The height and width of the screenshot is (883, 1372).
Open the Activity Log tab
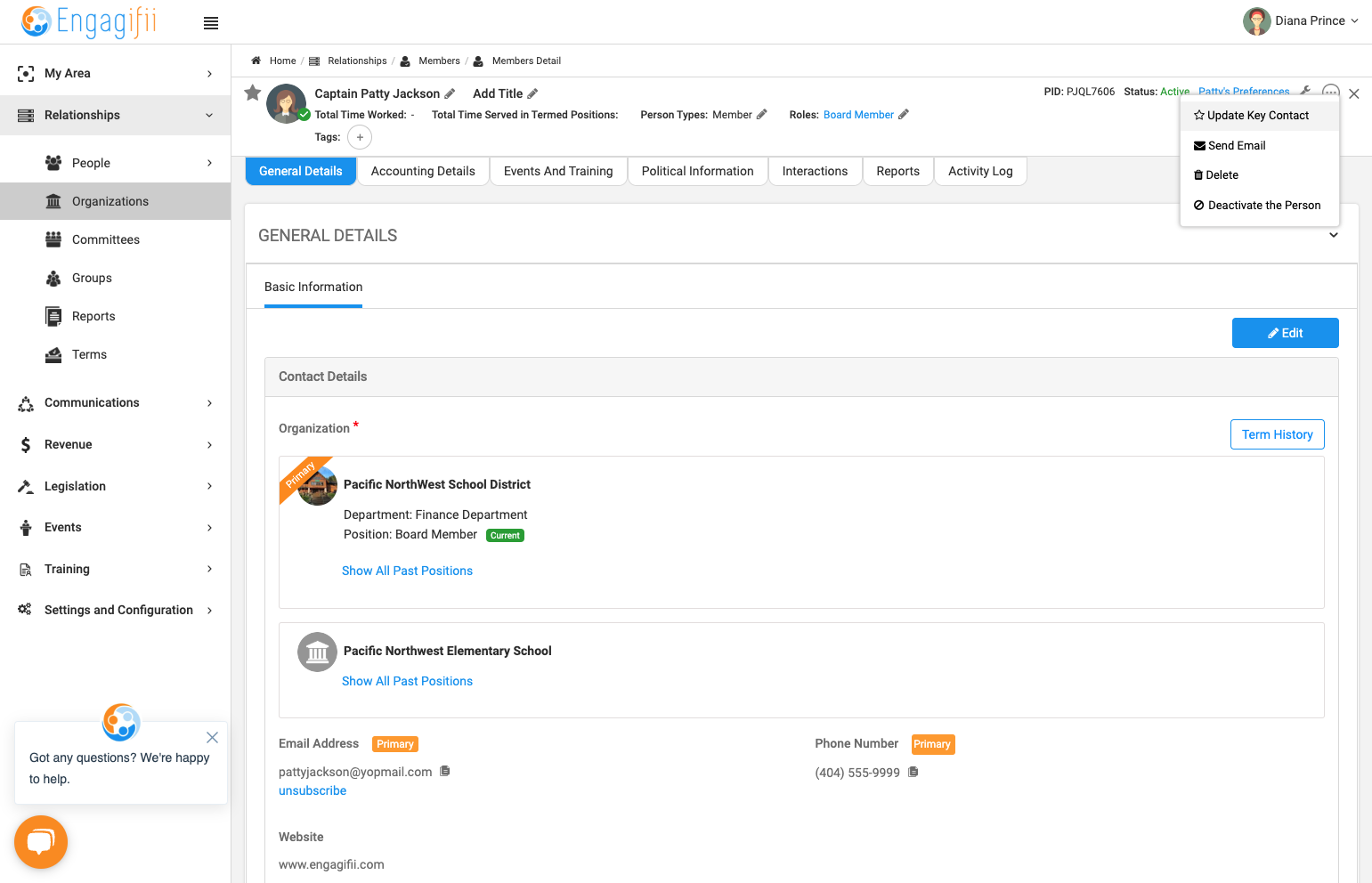click(980, 171)
